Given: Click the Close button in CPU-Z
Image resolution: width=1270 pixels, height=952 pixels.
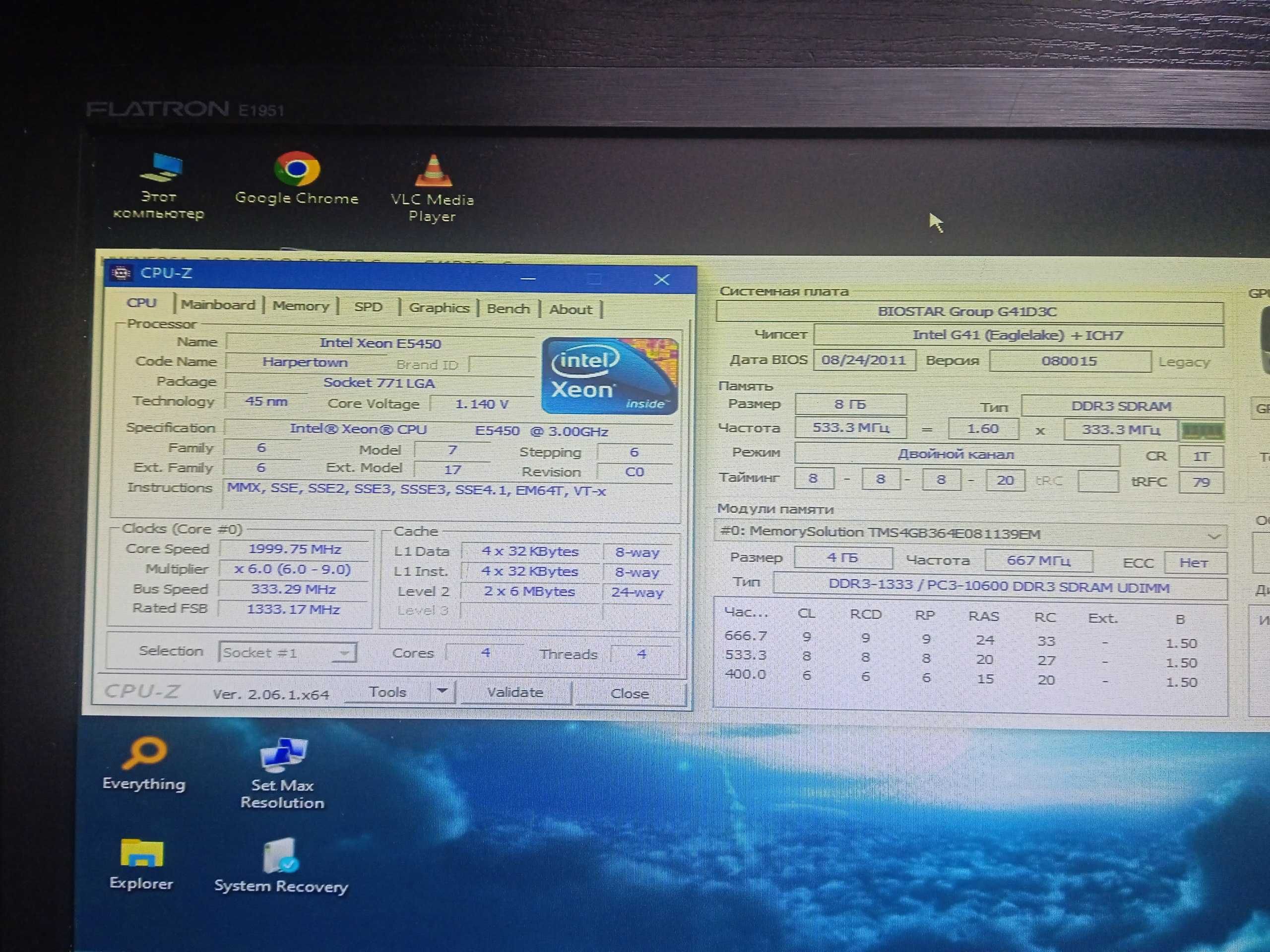Looking at the screenshot, I should pyautogui.click(x=630, y=694).
